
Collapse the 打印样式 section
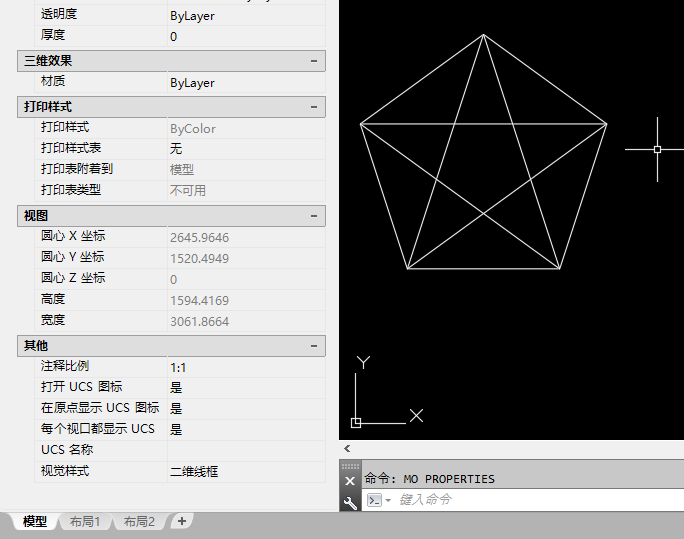[314, 107]
